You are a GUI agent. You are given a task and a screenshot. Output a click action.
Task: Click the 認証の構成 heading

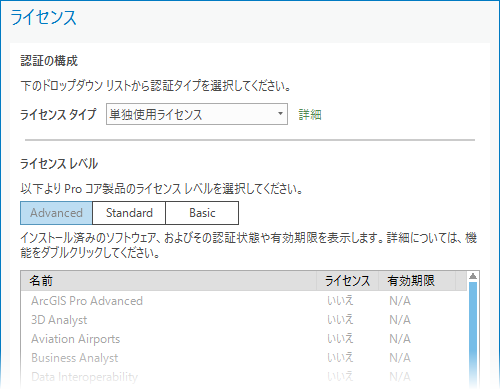(49, 61)
